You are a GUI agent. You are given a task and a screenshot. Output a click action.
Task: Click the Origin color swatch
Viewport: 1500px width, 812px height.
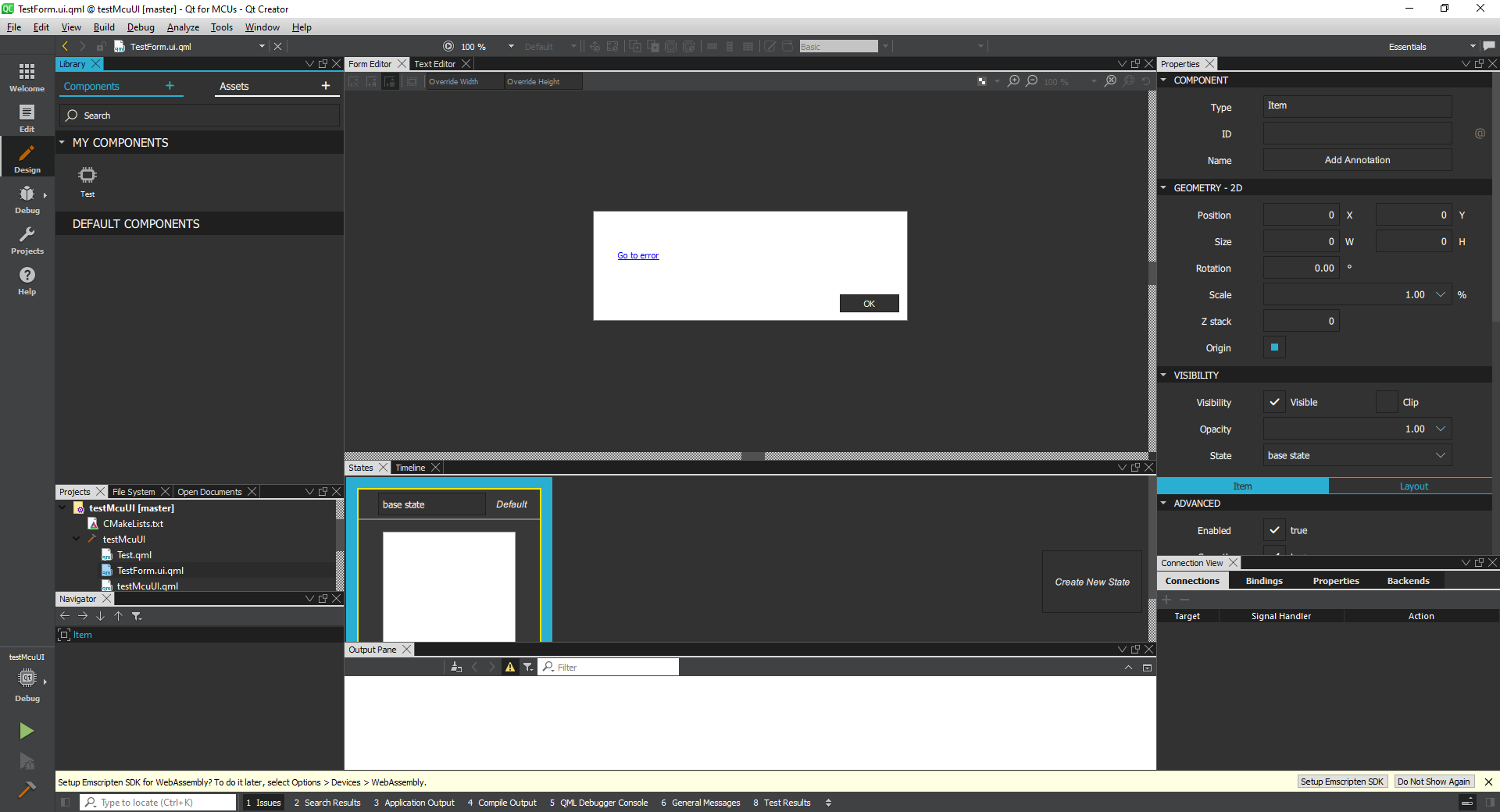(1274, 347)
